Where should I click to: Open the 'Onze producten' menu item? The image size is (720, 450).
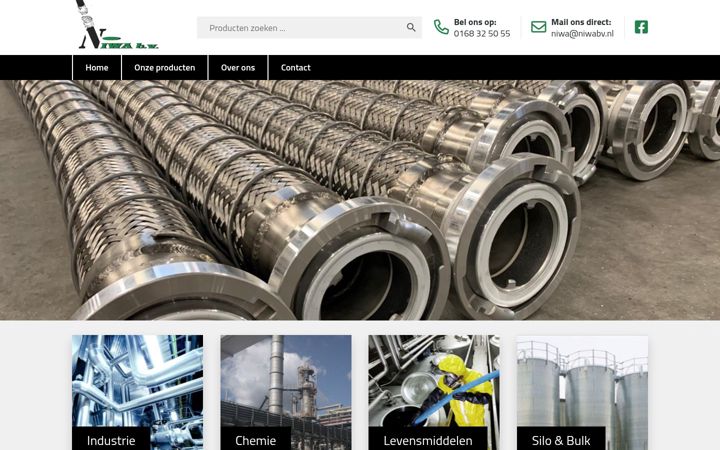point(164,68)
